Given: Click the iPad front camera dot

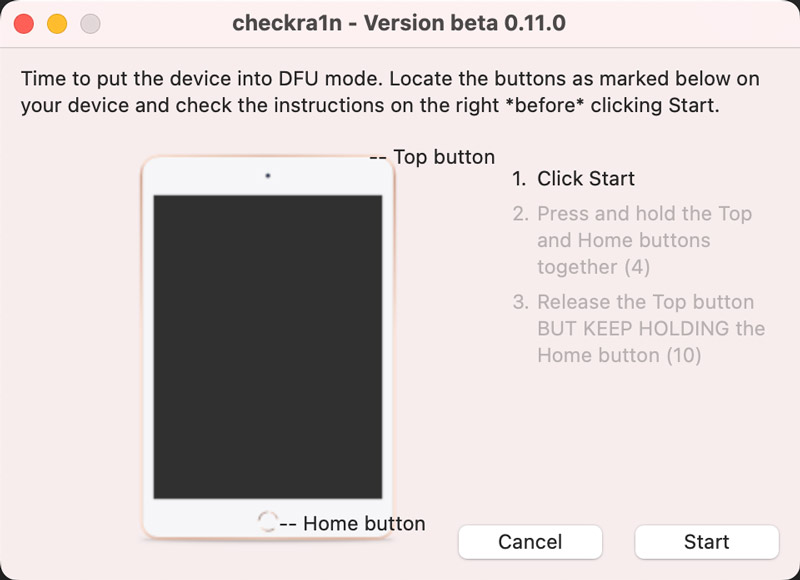Looking at the screenshot, I should pyautogui.click(x=268, y=176).
